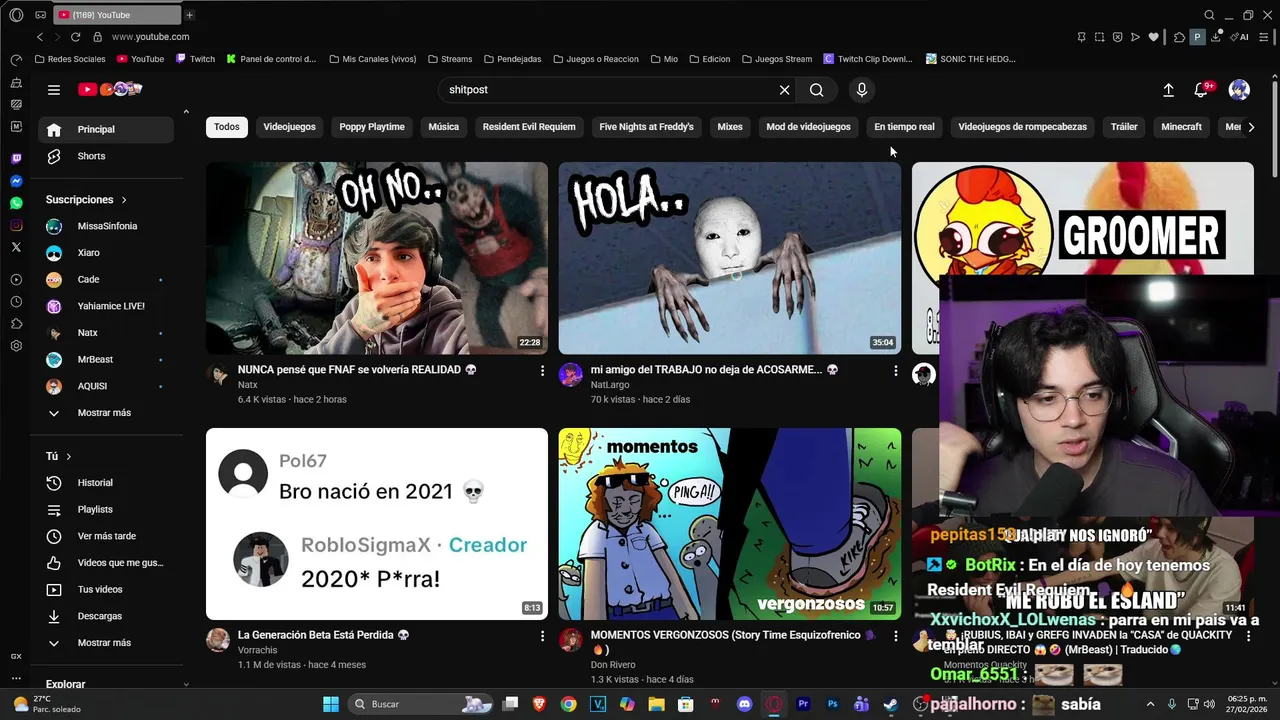Image resolution: width=1280 pixels, height=720 pixels.
Task: Open Ver más tarde in sidebar
Action: tap(106, 536)
